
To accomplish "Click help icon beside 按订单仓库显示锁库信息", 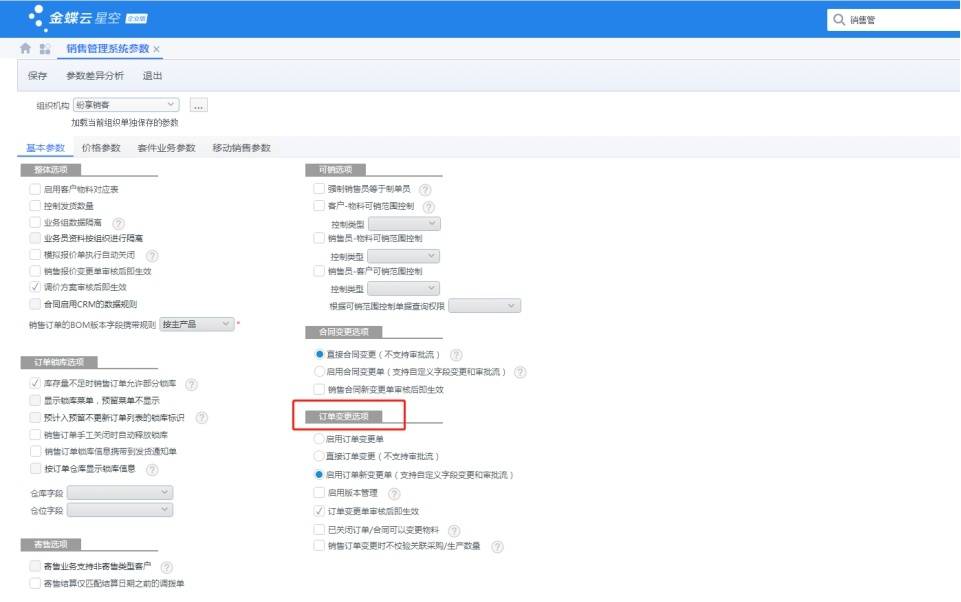I will pos(153,470).
